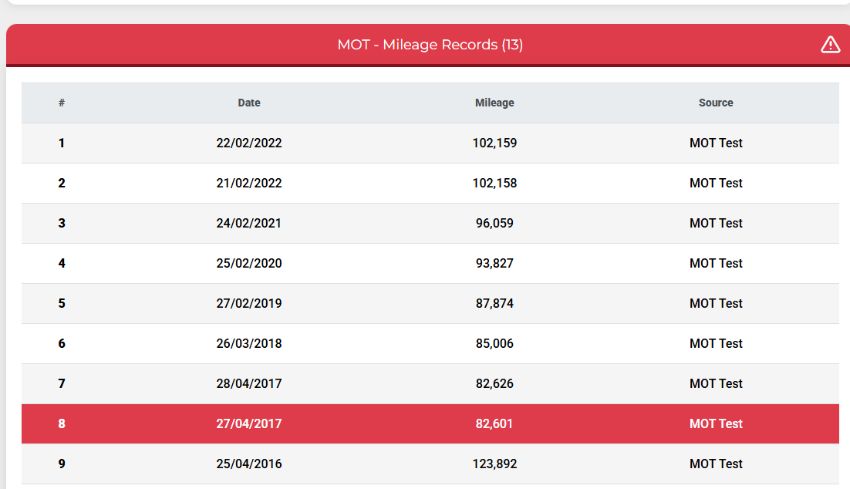Click the MOT - Mileage Records header
Image resolution: width=850 pixels, height=489 pixels.
430,45
